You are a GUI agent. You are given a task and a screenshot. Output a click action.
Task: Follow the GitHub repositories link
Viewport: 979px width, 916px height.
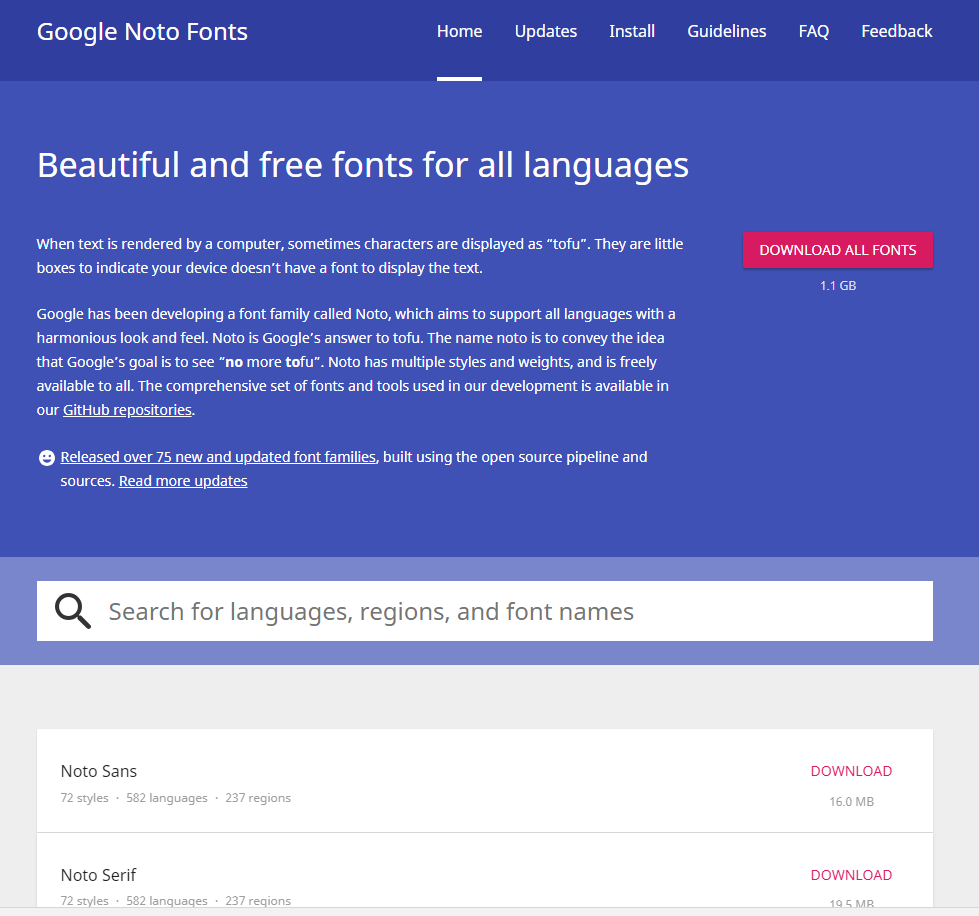(x=127, y=410)
